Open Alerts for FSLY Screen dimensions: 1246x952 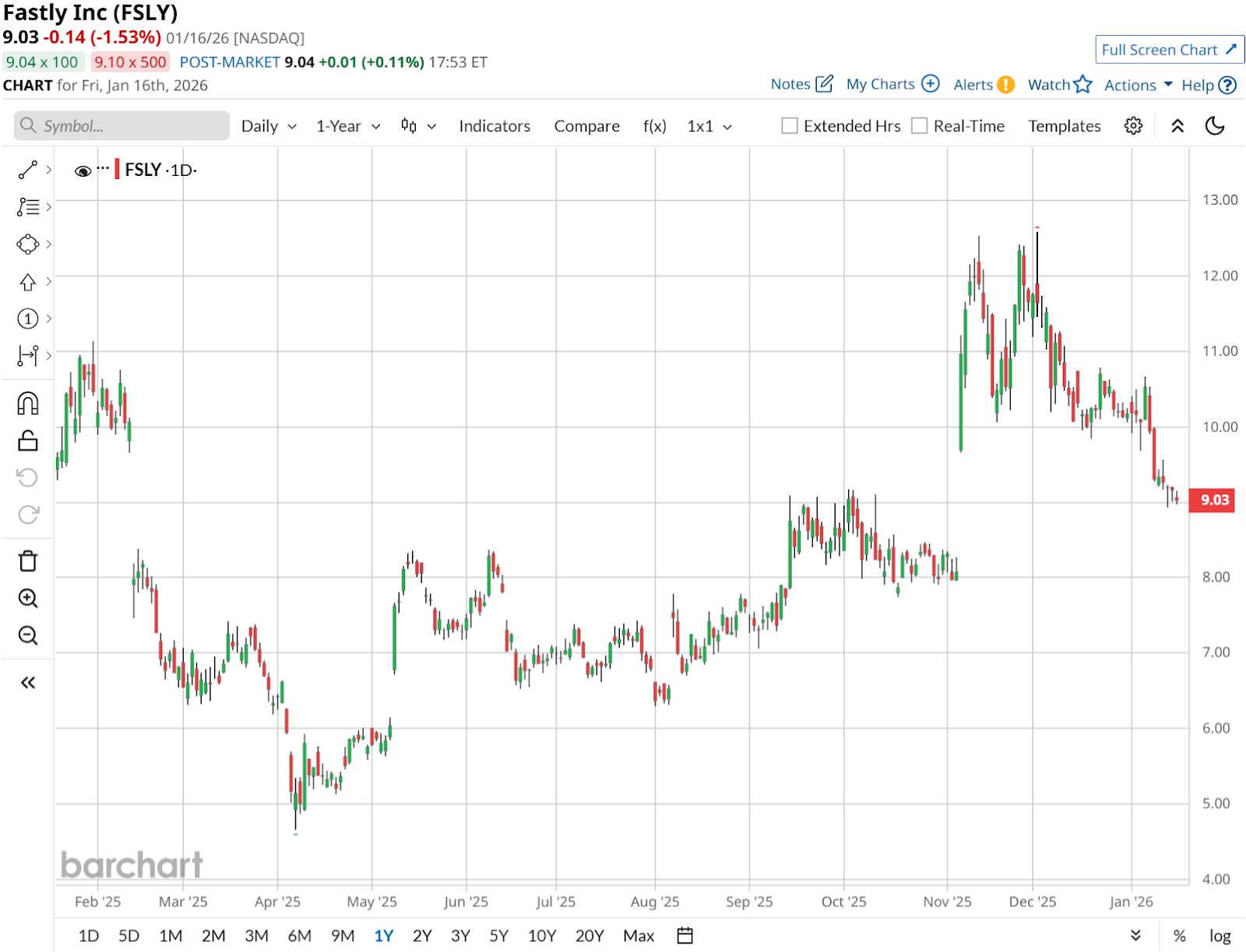(x=984, y=85)
